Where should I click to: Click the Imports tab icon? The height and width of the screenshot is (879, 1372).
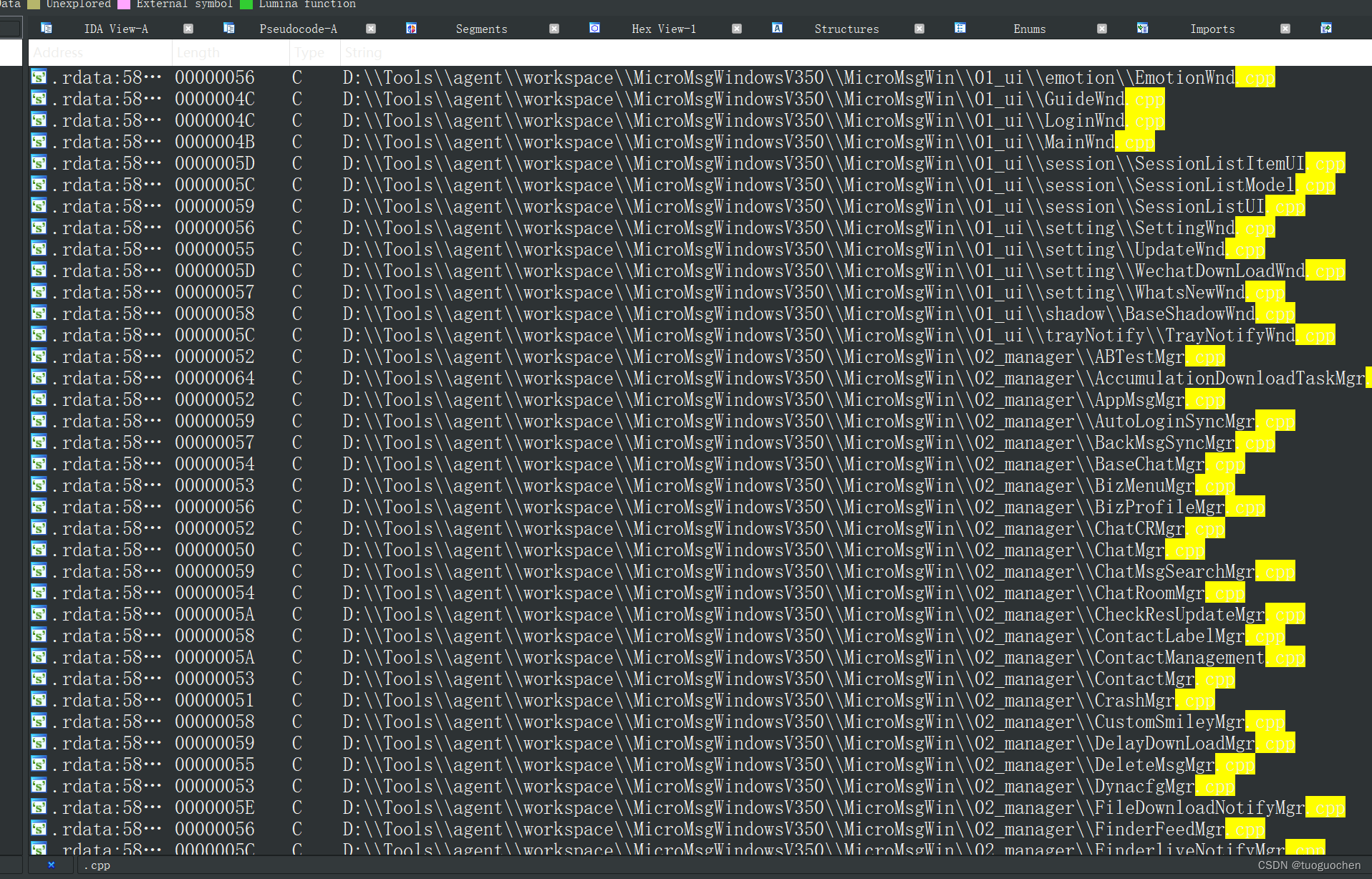coord(1143,28)
